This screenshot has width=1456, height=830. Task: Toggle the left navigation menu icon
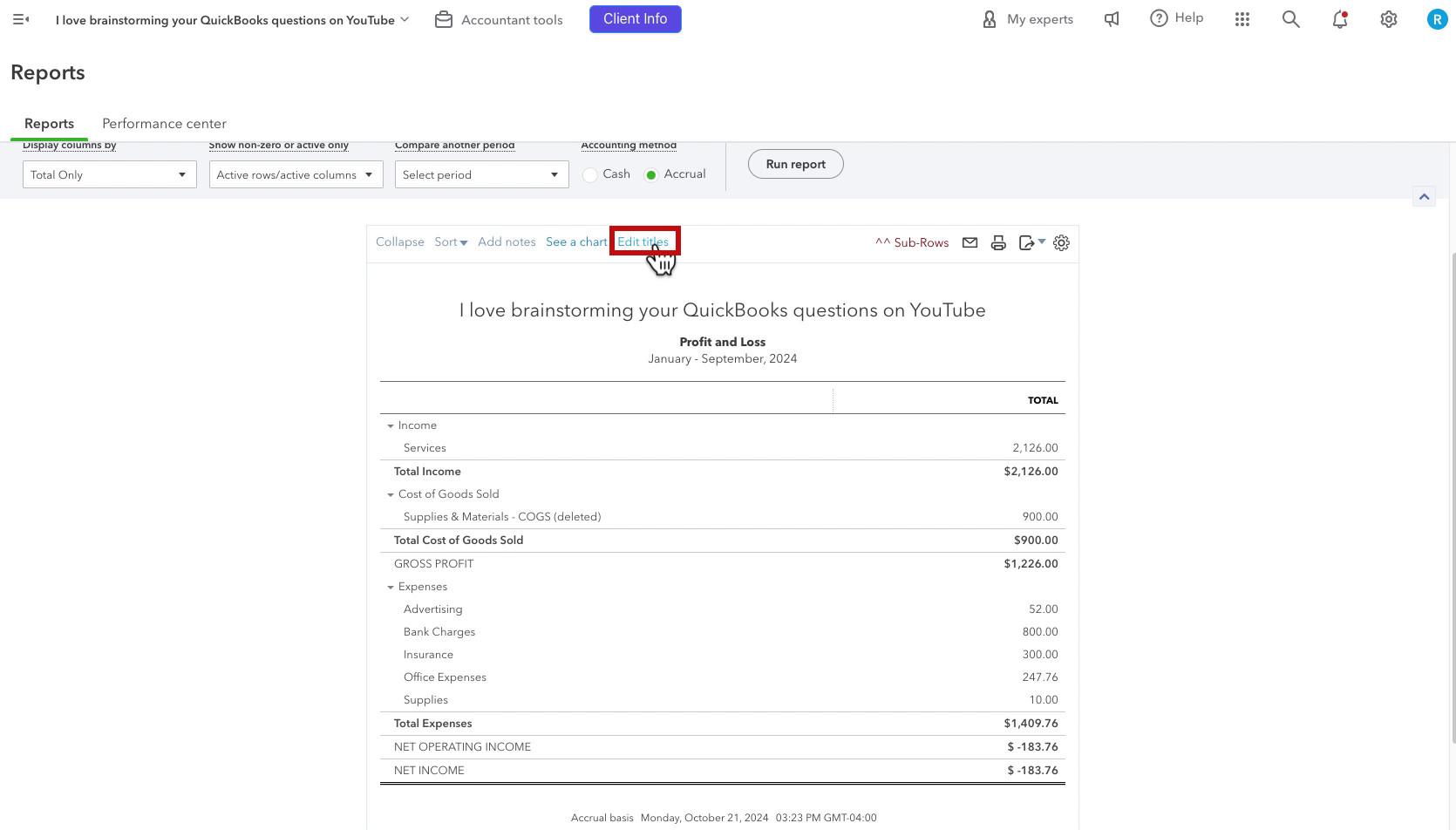(x=21, y=19)
